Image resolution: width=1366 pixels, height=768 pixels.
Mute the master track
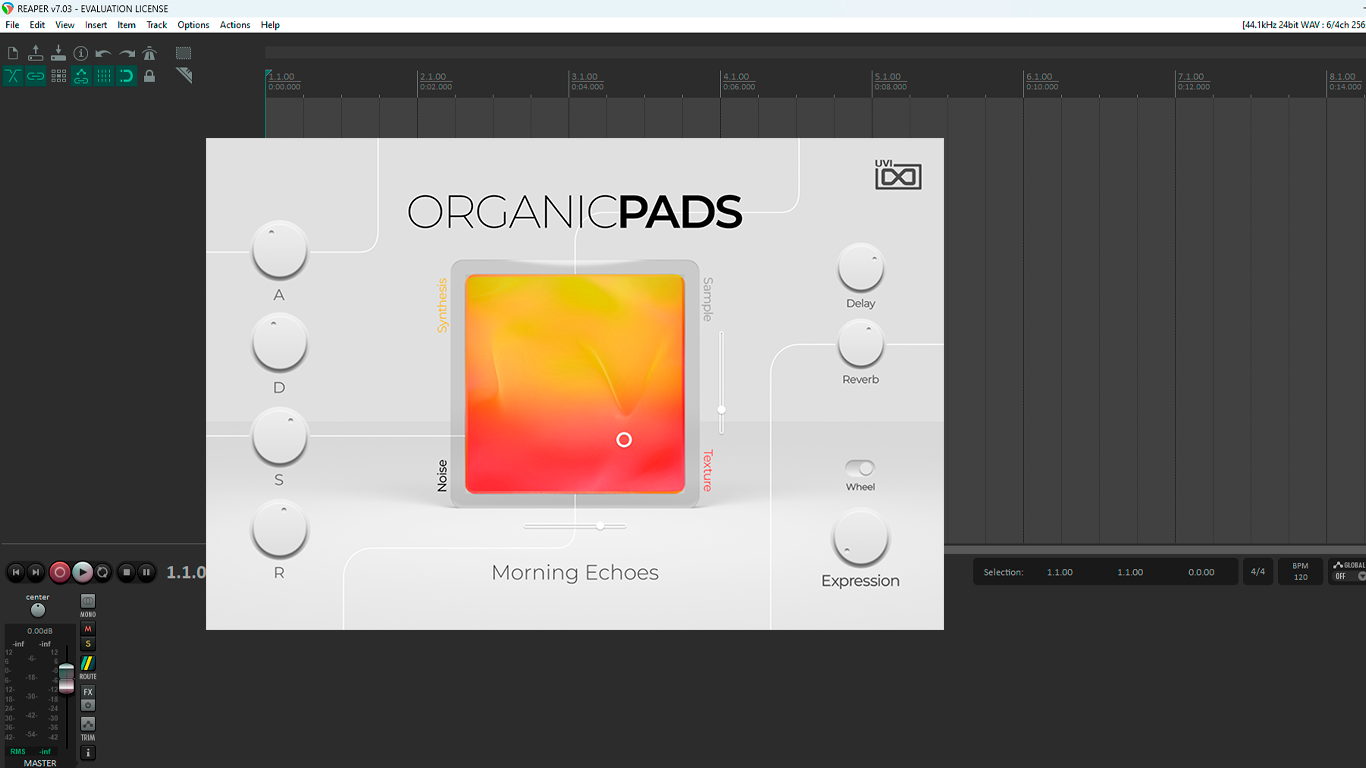(88, 629)
